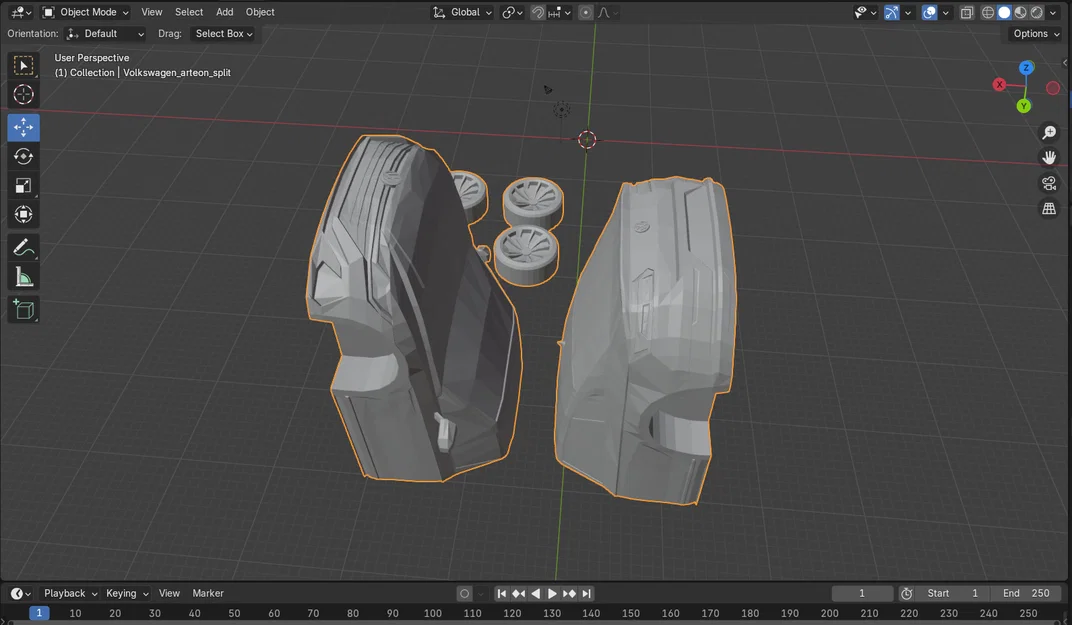Activate the Annotate tool
Image resolution: width=1072 pixels, height=625 pixels.
(23, 247)
